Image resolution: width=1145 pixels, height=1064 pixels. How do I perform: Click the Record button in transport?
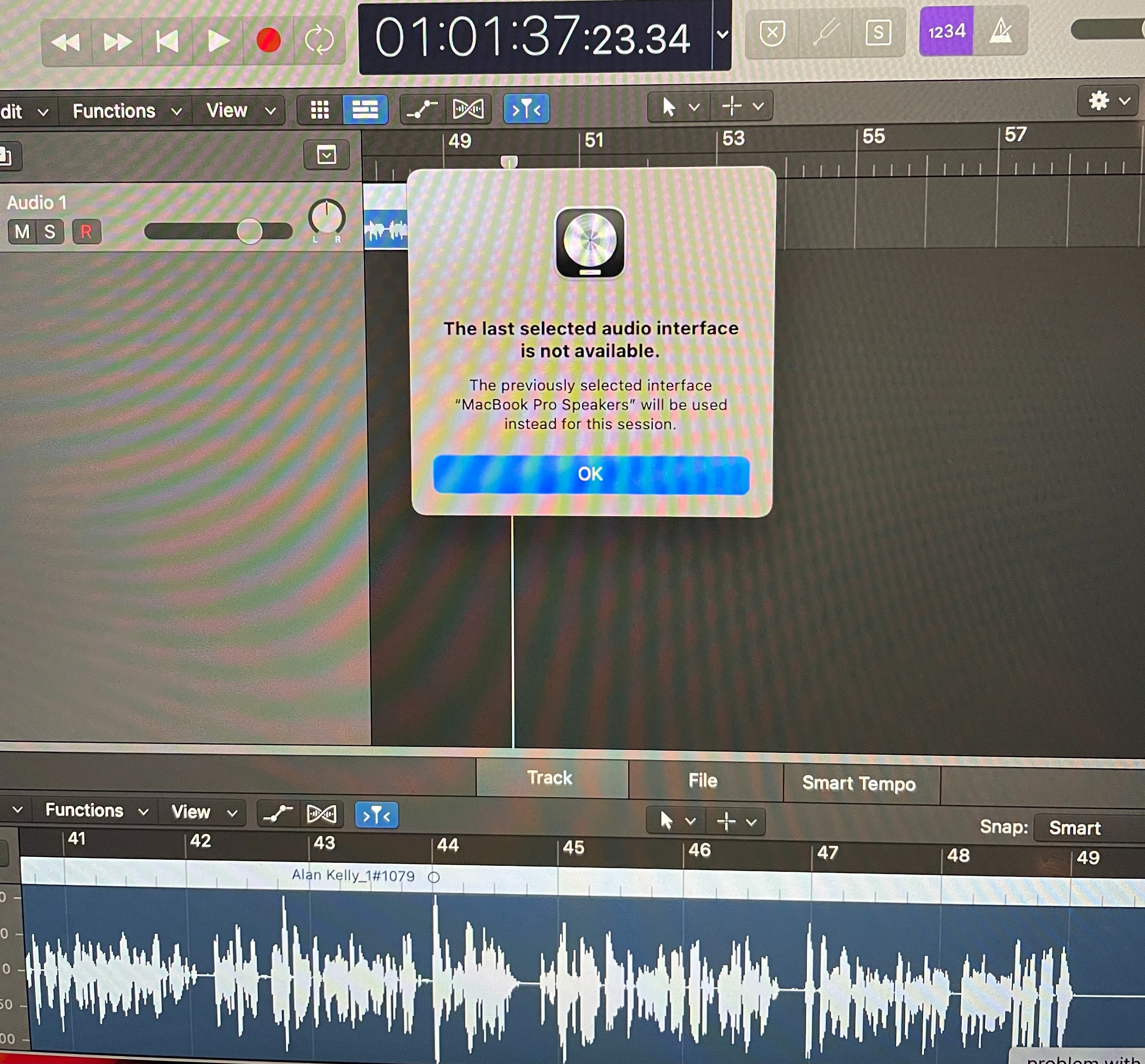(268, 40)
